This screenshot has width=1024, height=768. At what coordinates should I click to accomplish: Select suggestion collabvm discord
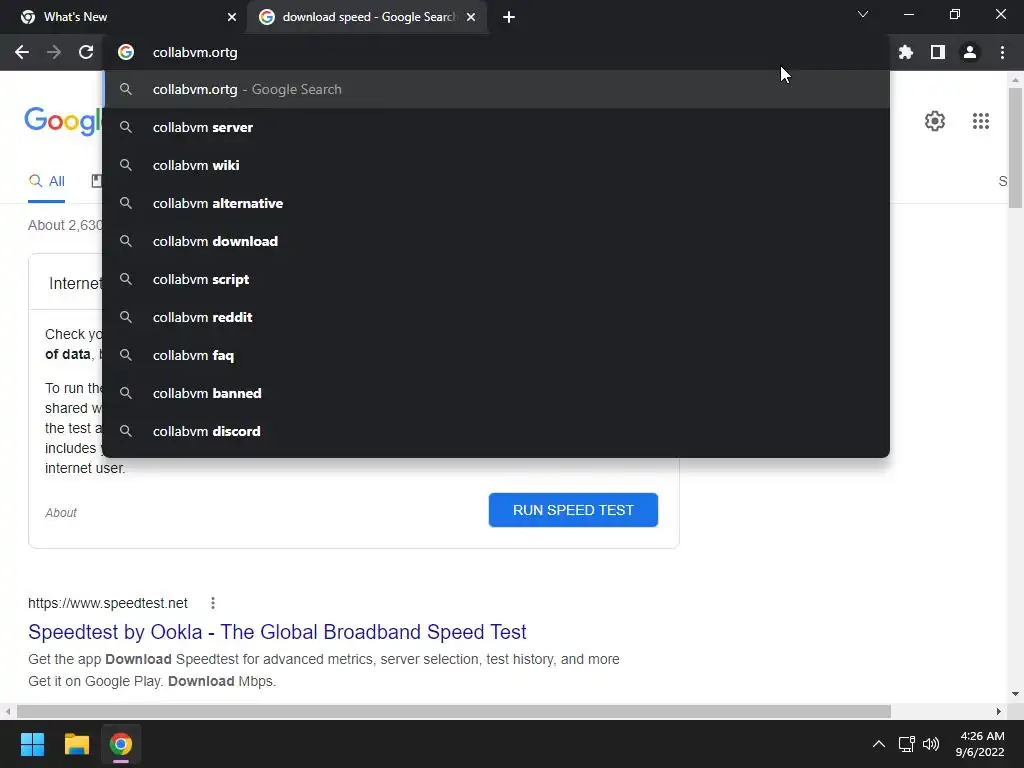pos(496,431)
